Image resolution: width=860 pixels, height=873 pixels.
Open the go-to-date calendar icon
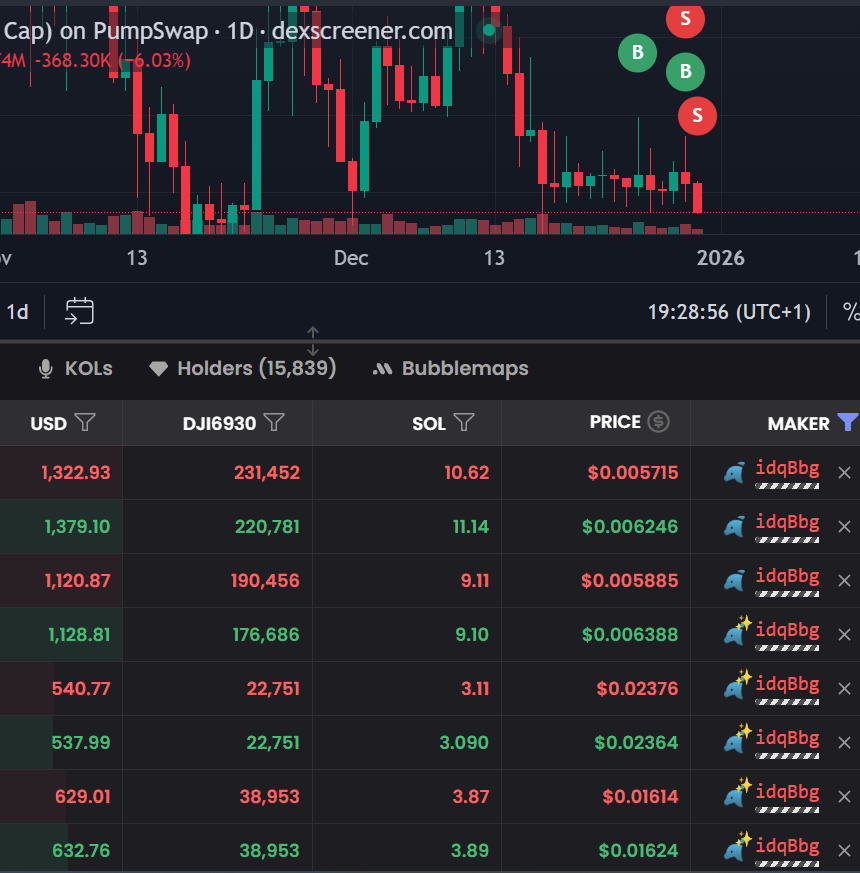coord(80,311)
